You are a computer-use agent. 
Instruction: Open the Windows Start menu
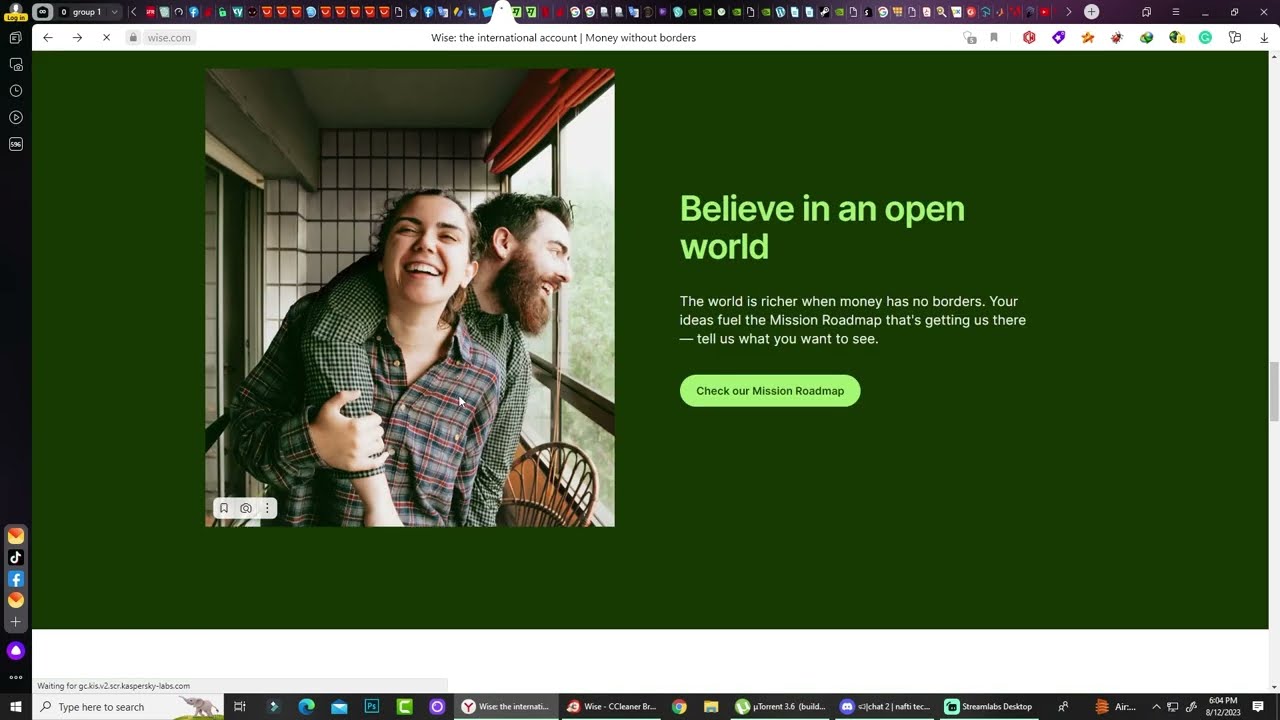[x=16, y=707]
